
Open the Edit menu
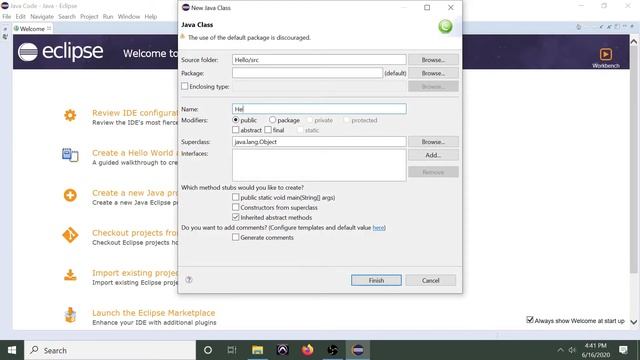point(20,17)
